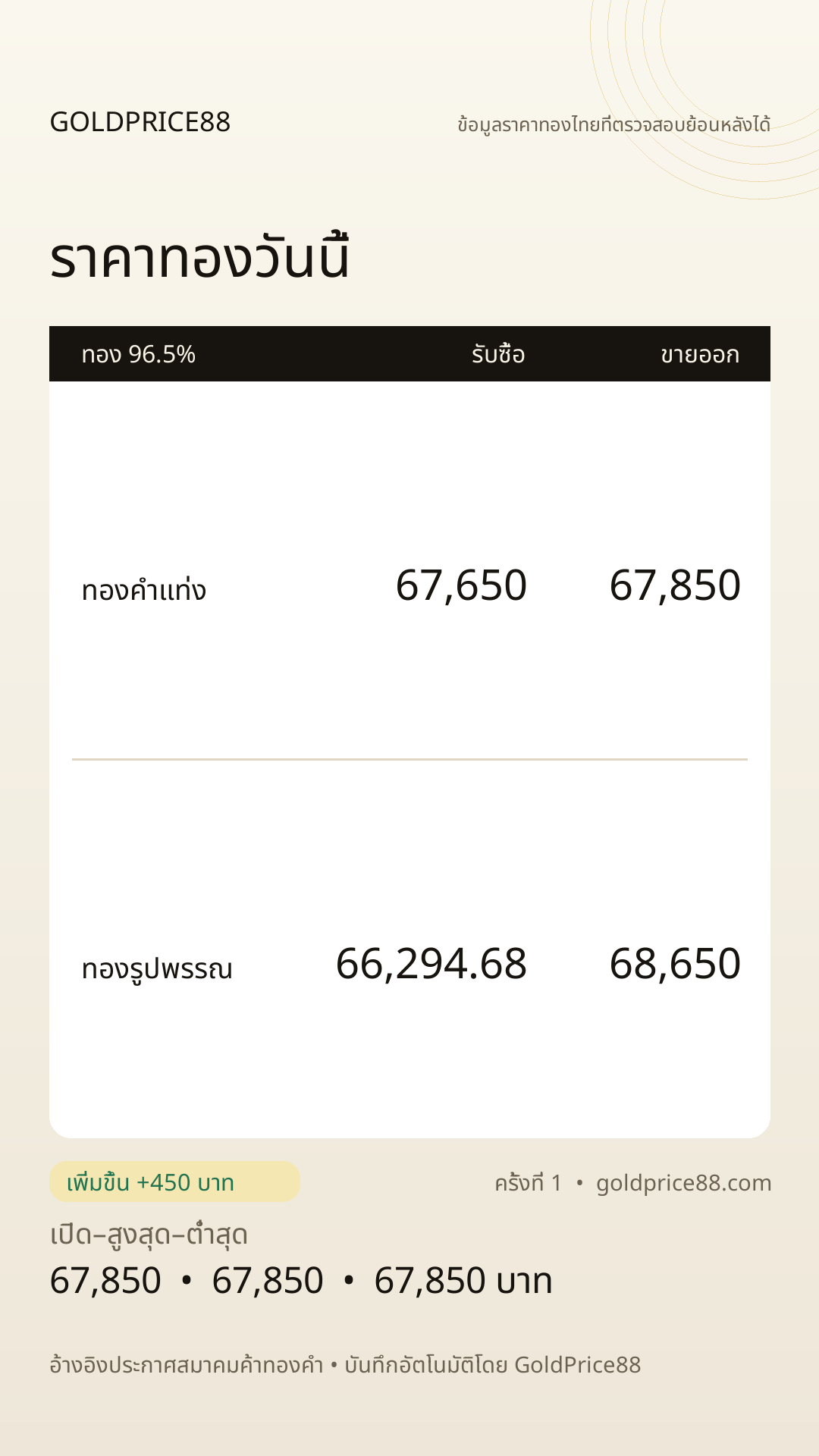
Task: Click the opening price 67,850 value
Action: (x=105, y=1281)
